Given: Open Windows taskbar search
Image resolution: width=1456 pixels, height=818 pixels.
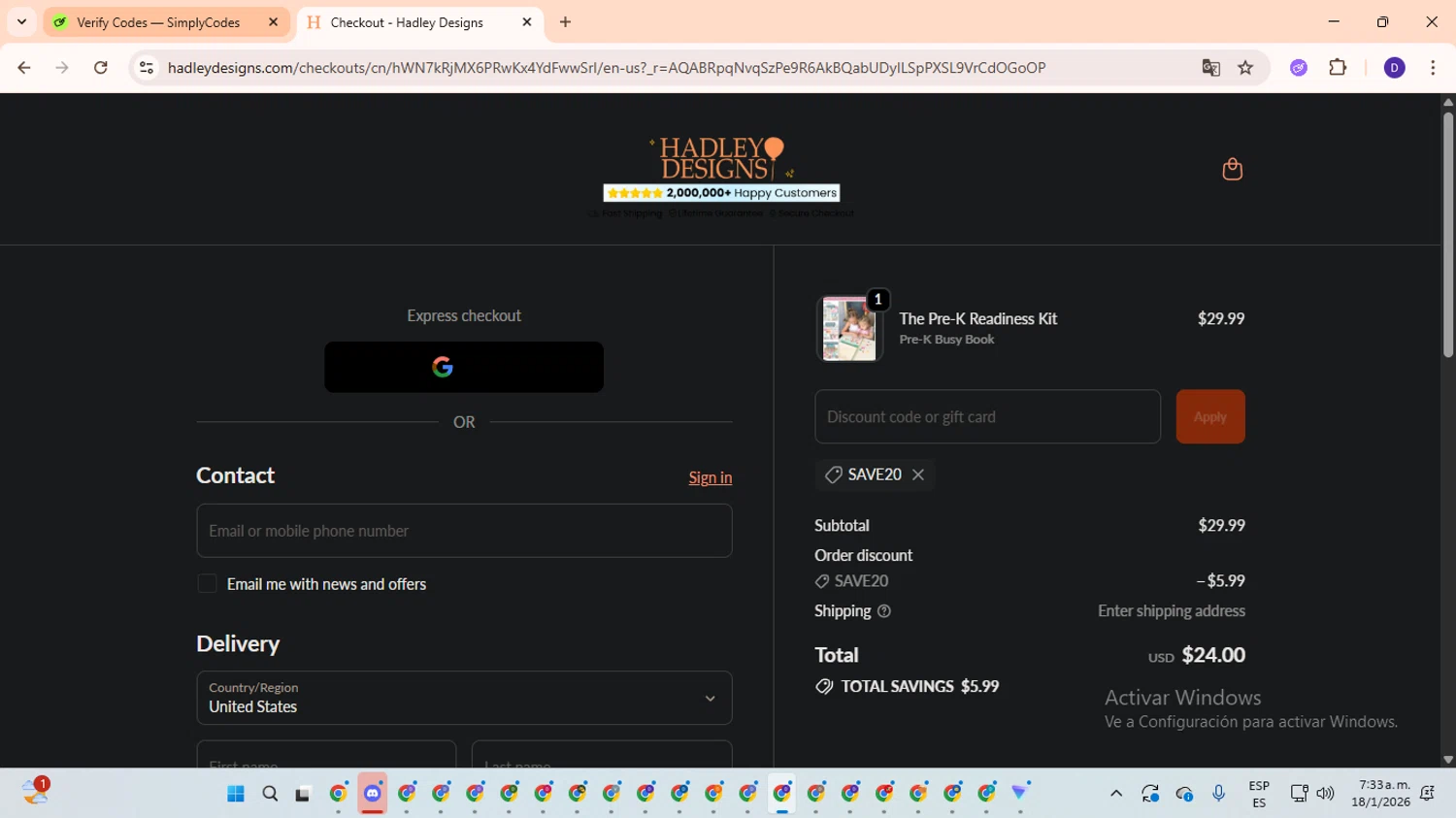Looking at the screenshot, I should [x=270, y=794].
